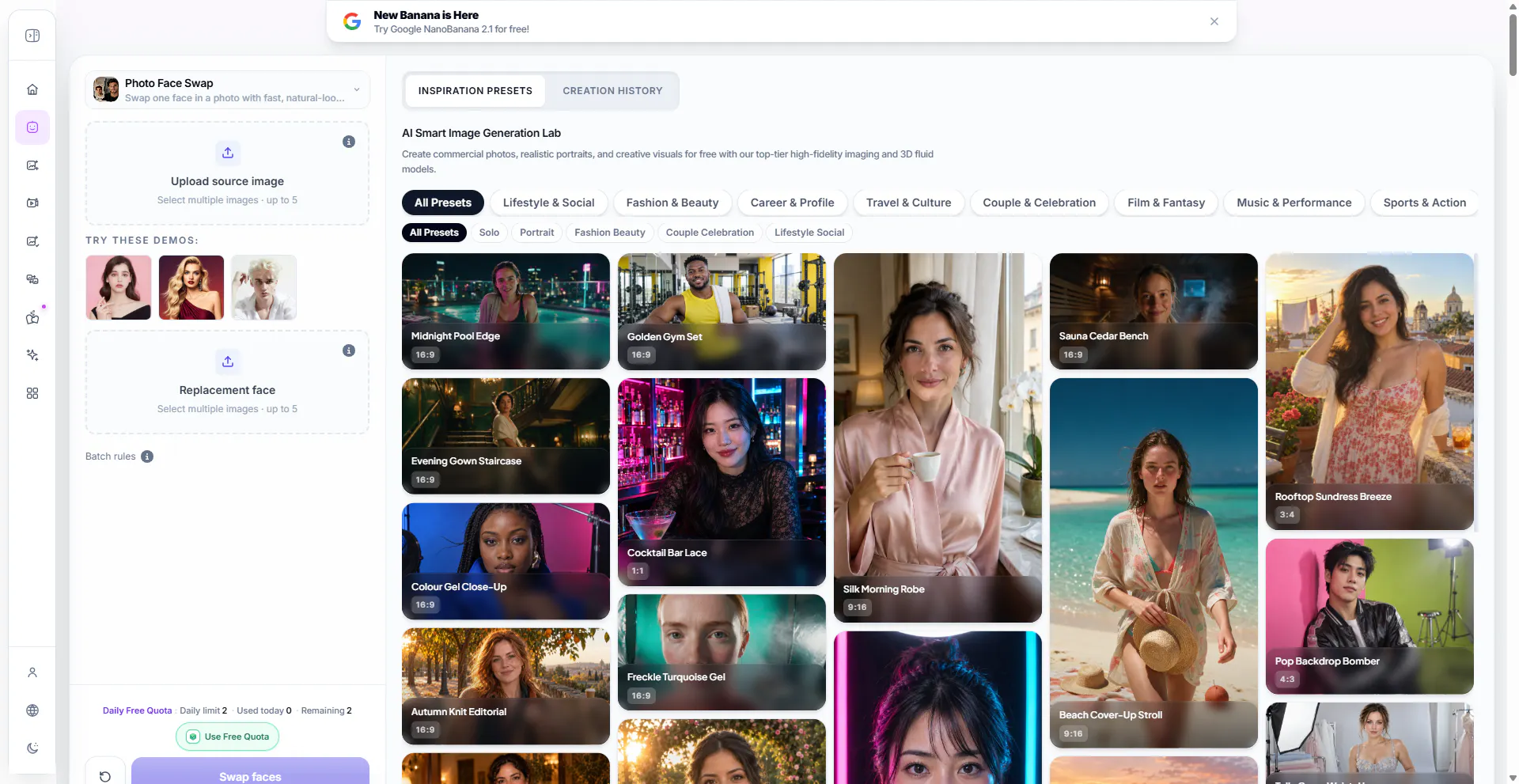Open the image edit sidebar icon

tap(32, 241)
